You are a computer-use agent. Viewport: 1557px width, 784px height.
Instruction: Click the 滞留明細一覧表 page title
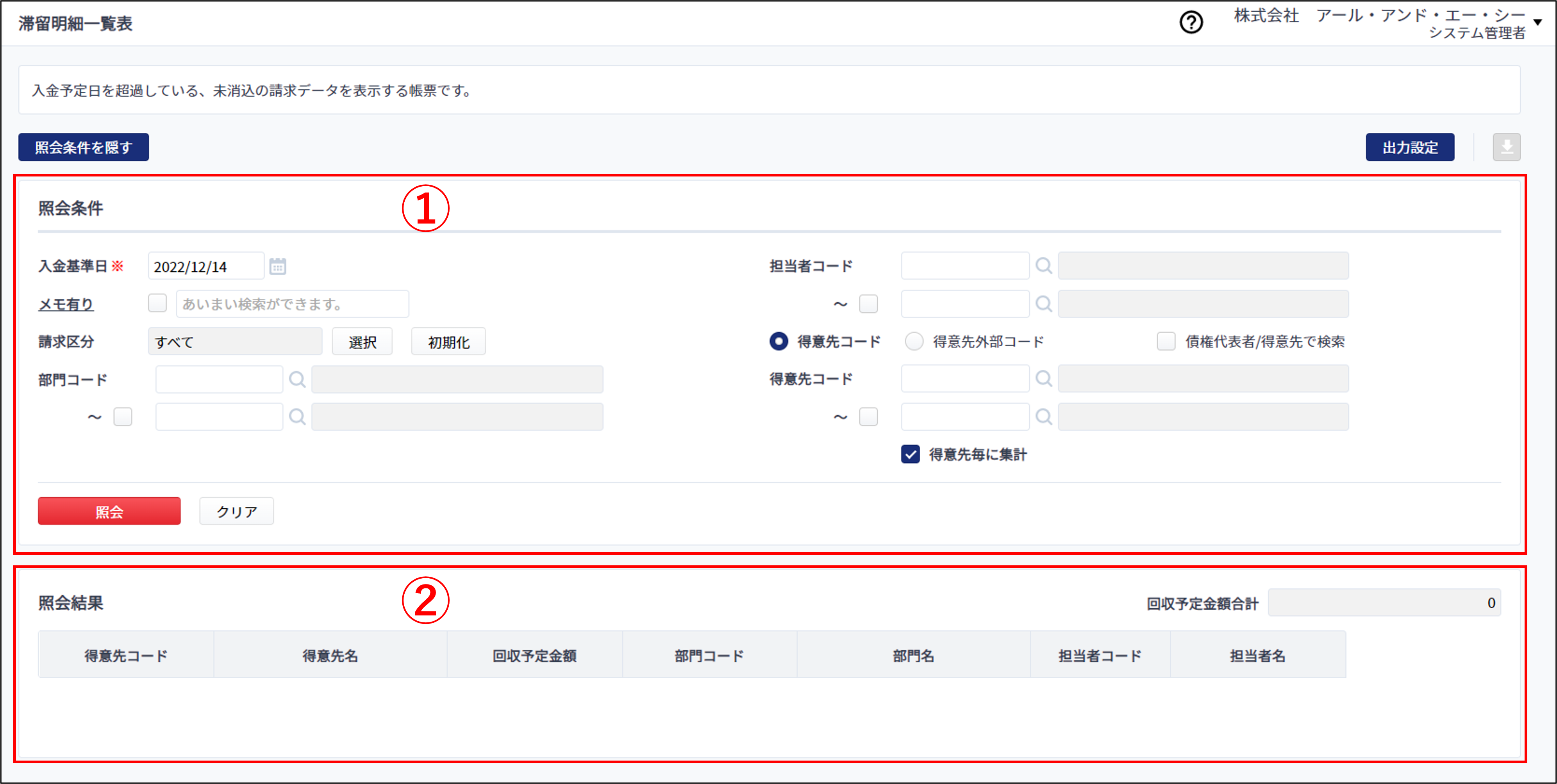click(x=75, y=23)
